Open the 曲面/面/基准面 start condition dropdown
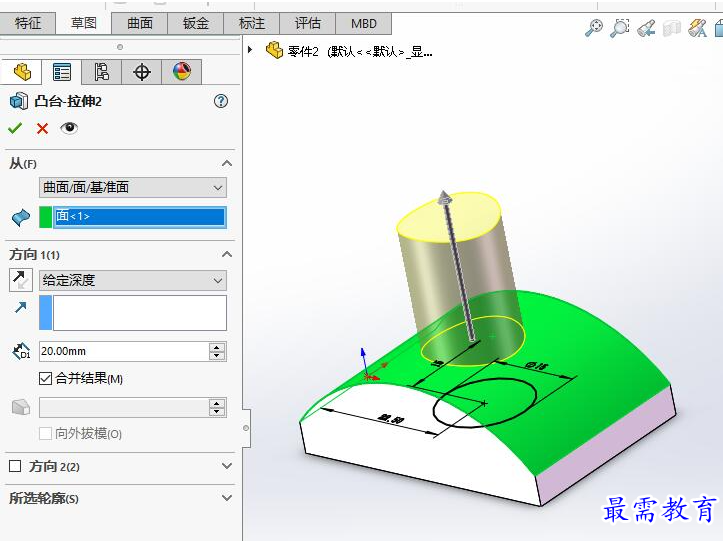725x541 pixels. [x=133, y=188]
